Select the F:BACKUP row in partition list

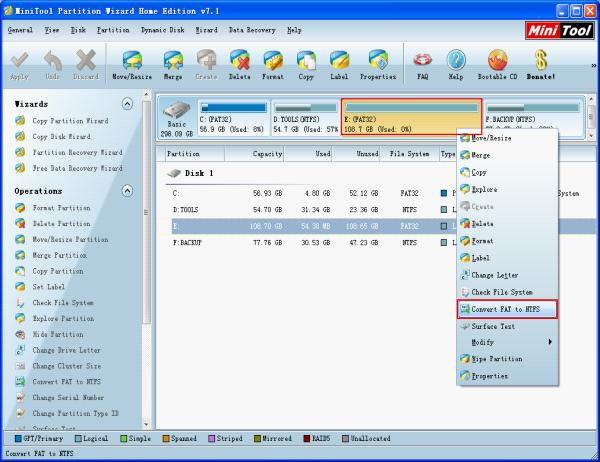300,243
